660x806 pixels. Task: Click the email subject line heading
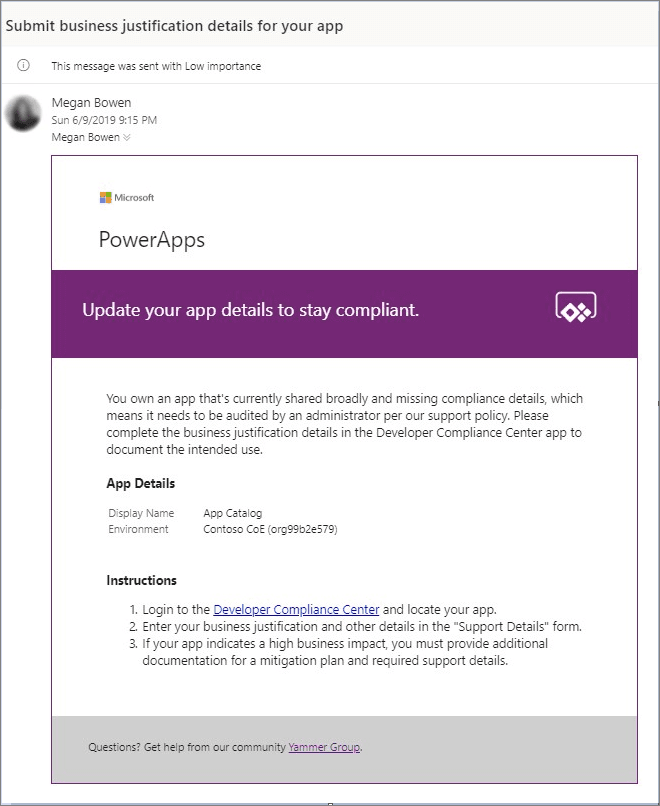(x=174, y=26)
